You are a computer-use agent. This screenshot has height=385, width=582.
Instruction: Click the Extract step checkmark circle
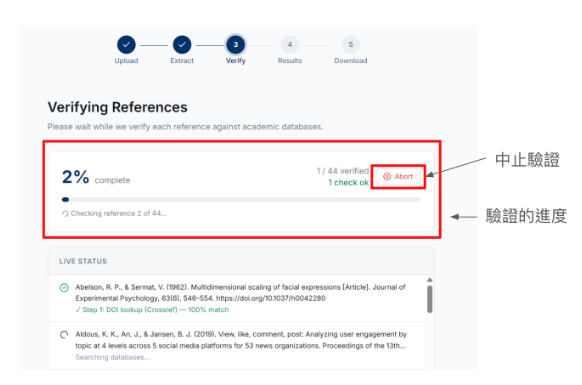pyautogui.click(x=182, y=45)
